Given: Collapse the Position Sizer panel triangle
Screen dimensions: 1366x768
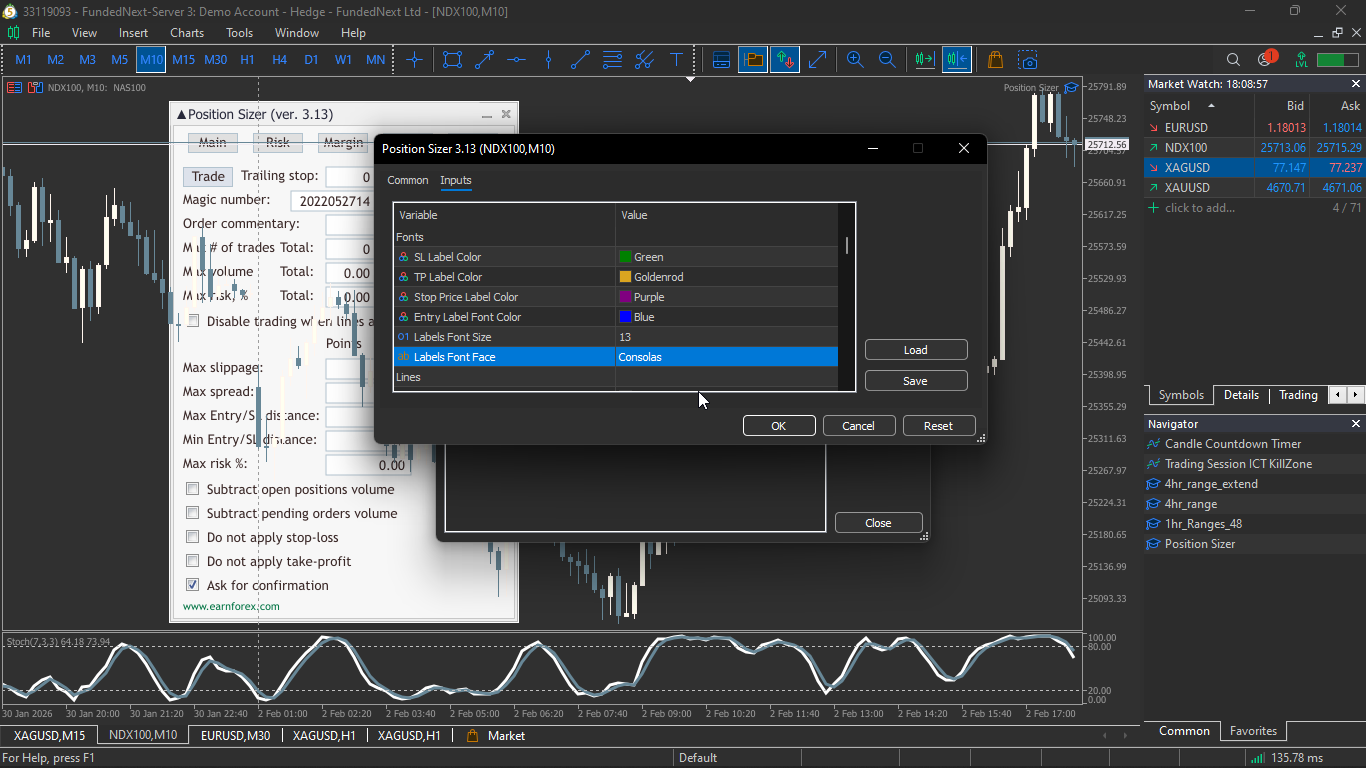Looking at the screenshot, I should coord(181,115).
